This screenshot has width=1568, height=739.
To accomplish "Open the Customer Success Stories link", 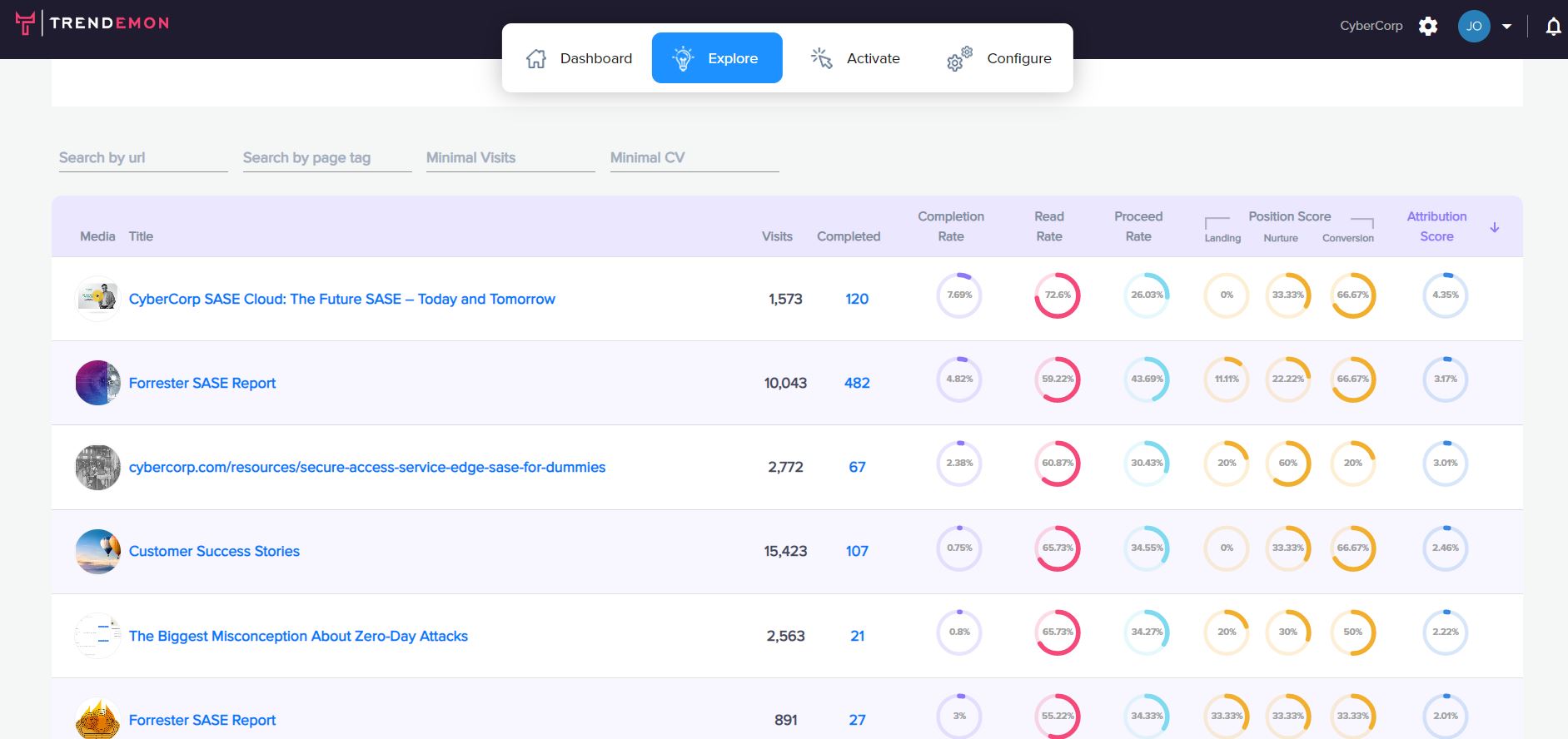I will tap(214, 551).
